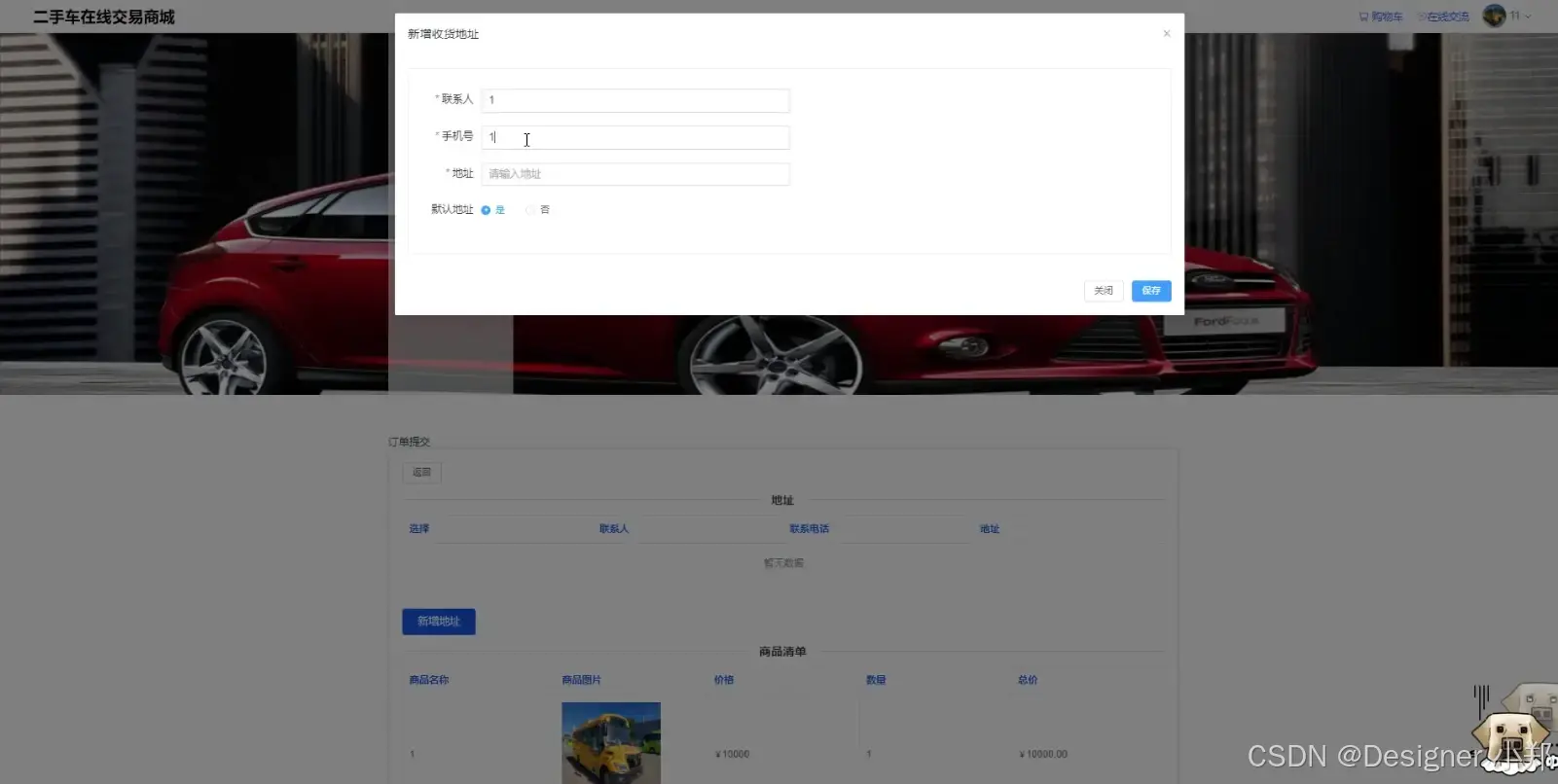The height and width of the screenshot is (784, 1558).
Task: Click the 地址 address input field
Action: pyautogui.click(x=635, y=174)
